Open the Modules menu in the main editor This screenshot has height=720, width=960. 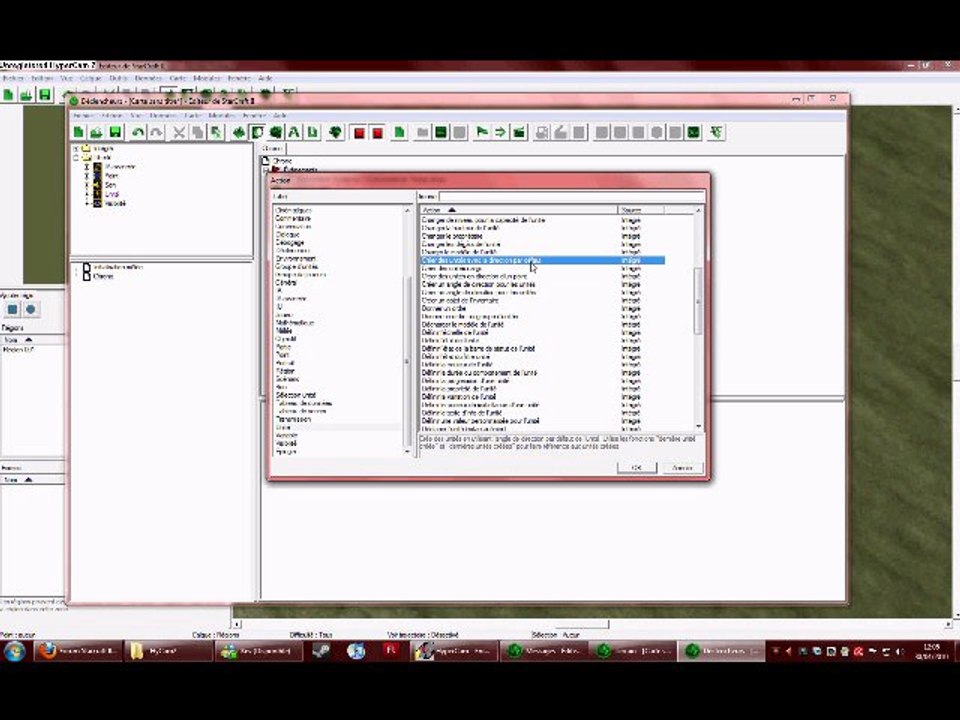207,78
